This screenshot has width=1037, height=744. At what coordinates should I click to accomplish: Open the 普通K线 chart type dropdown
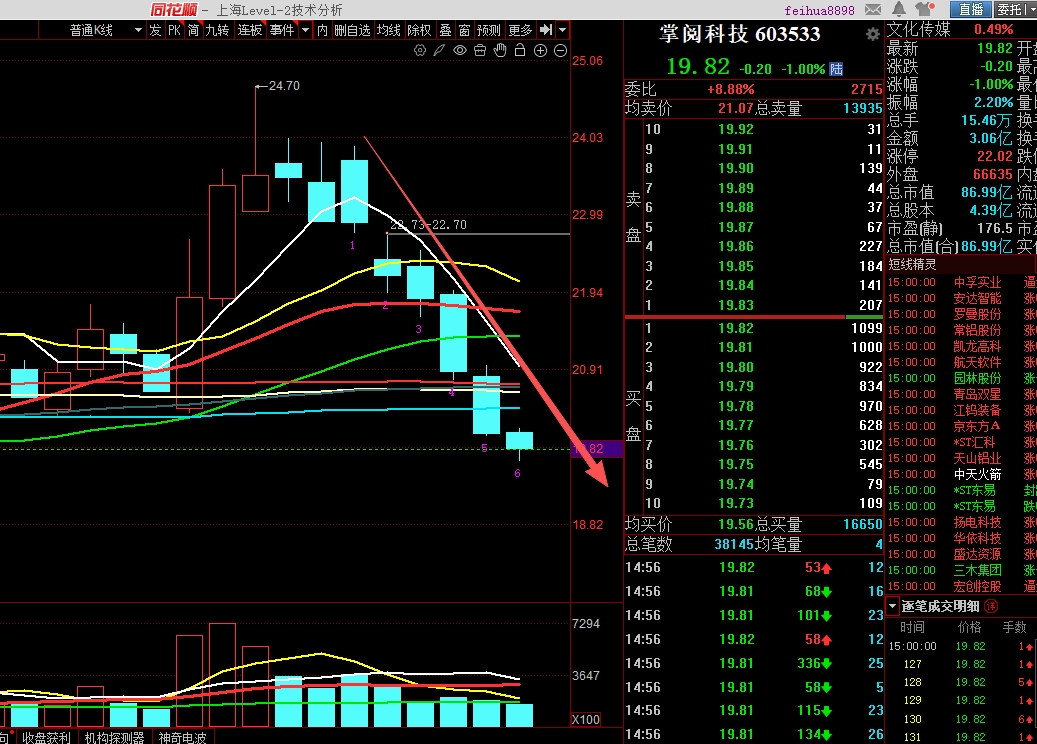tap(138, 30)
